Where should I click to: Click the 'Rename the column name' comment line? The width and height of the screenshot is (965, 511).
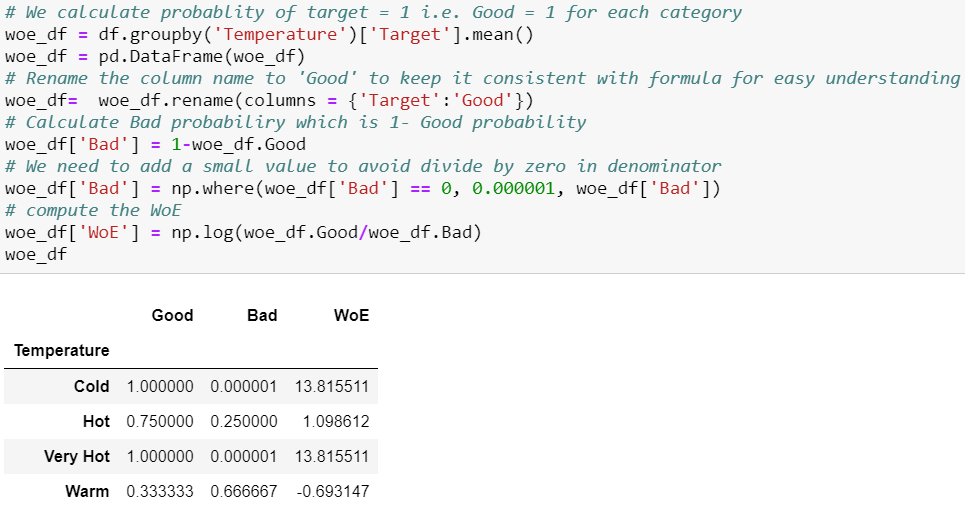point(482,78)
